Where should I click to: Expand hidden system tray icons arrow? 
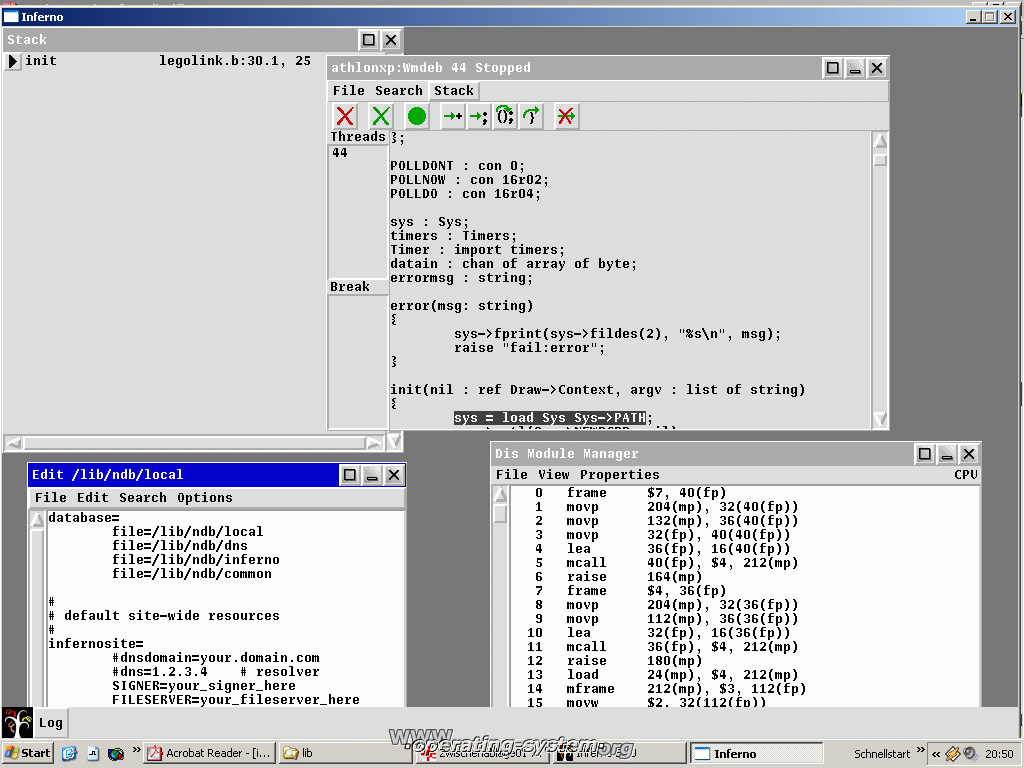936,754
